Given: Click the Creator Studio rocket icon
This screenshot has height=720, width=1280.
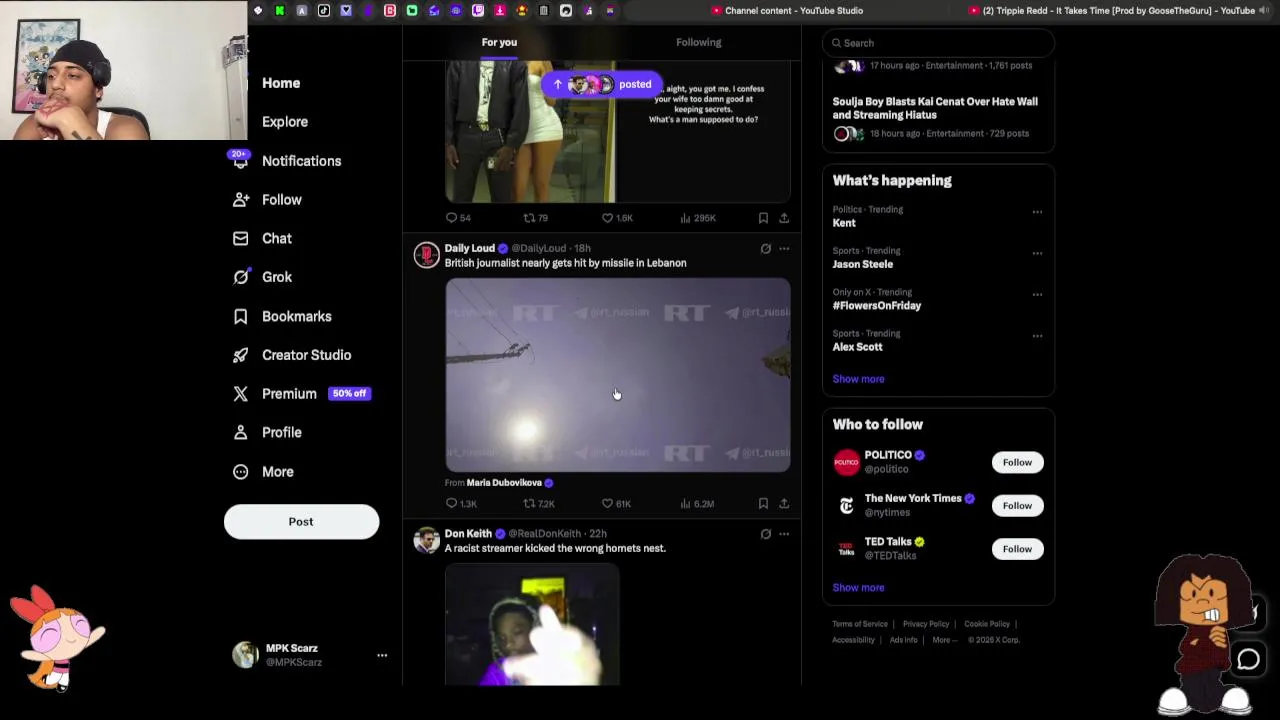Looking at the screenshot, I should pyautogui.click(x=240, y=355).
